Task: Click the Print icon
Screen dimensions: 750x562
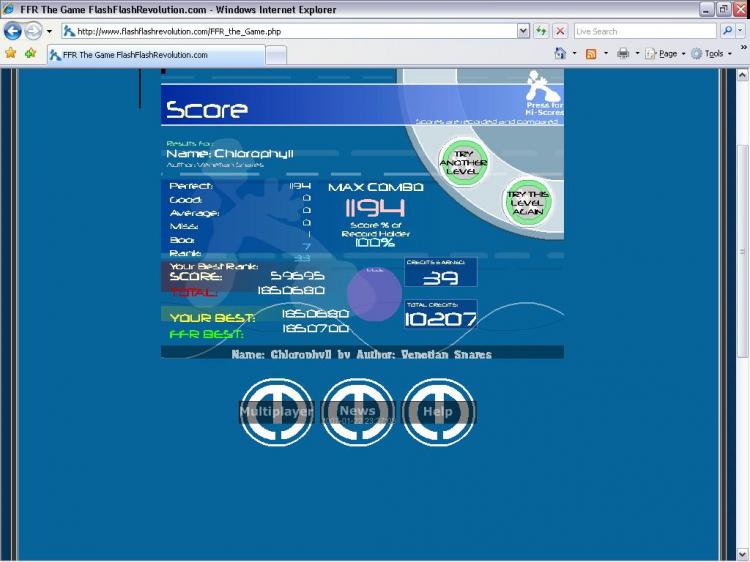Action: 622,54
